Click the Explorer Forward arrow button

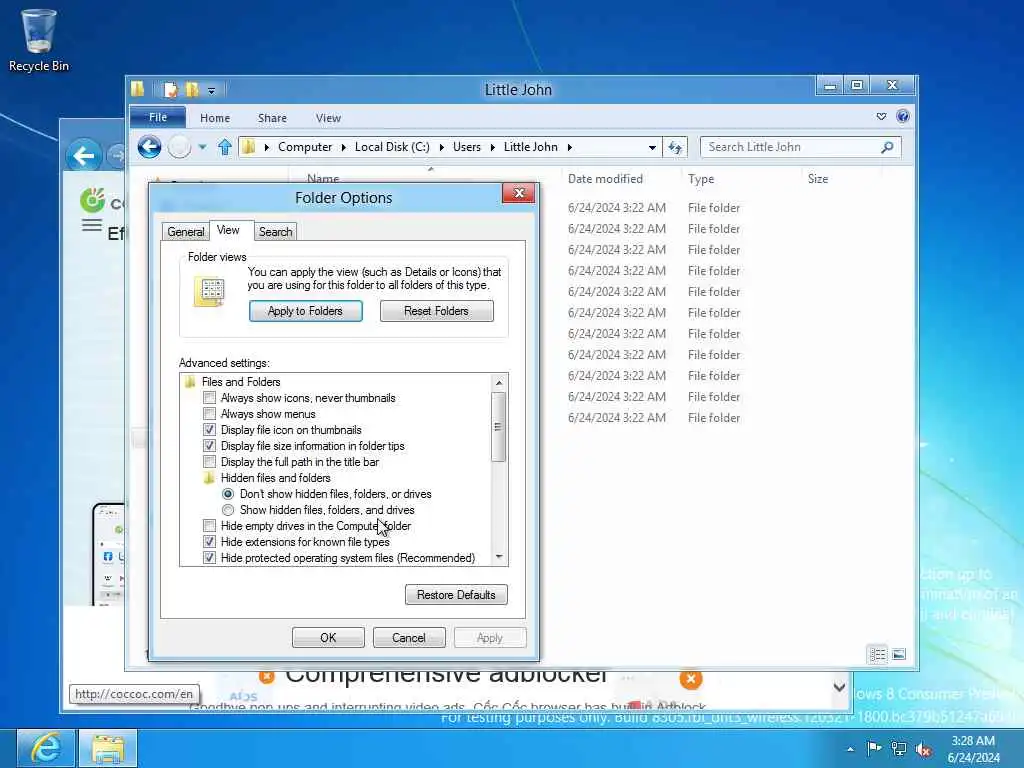179,147
